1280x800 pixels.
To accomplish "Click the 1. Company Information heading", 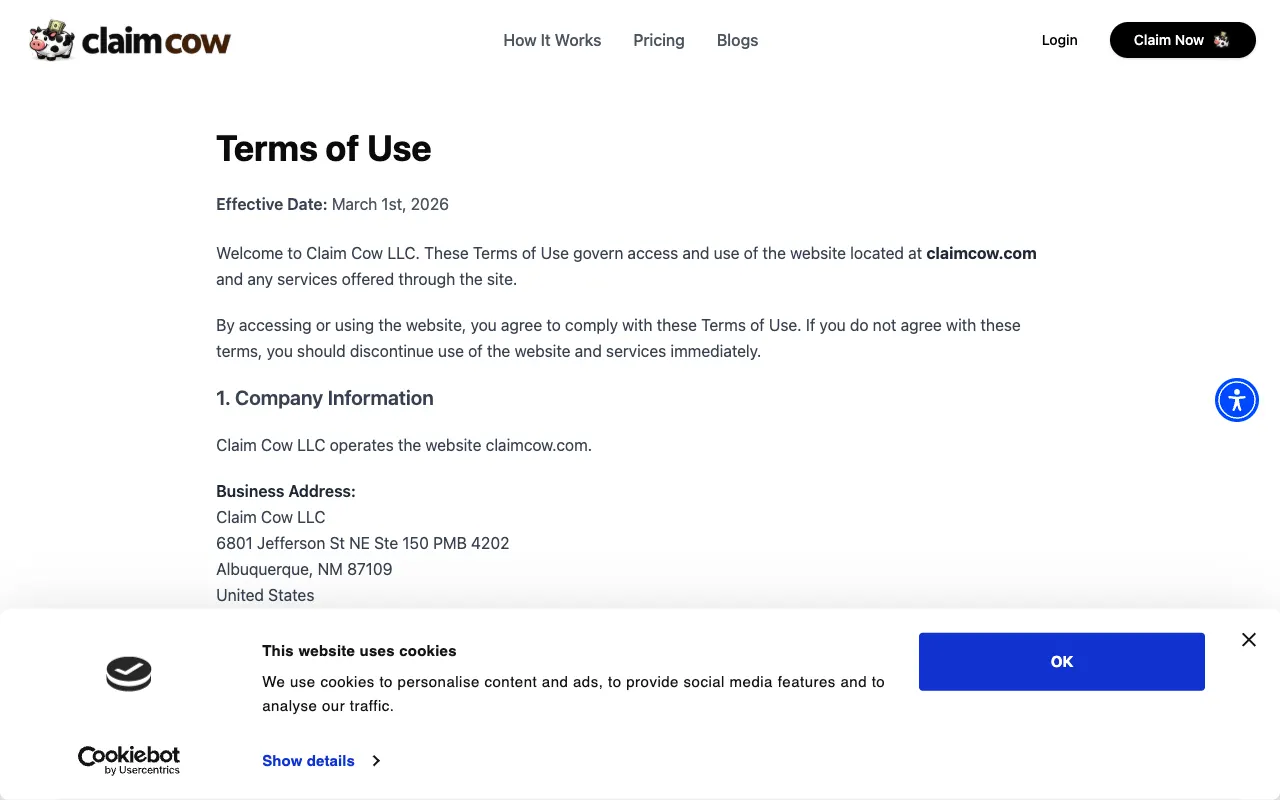I will [325, 398].
